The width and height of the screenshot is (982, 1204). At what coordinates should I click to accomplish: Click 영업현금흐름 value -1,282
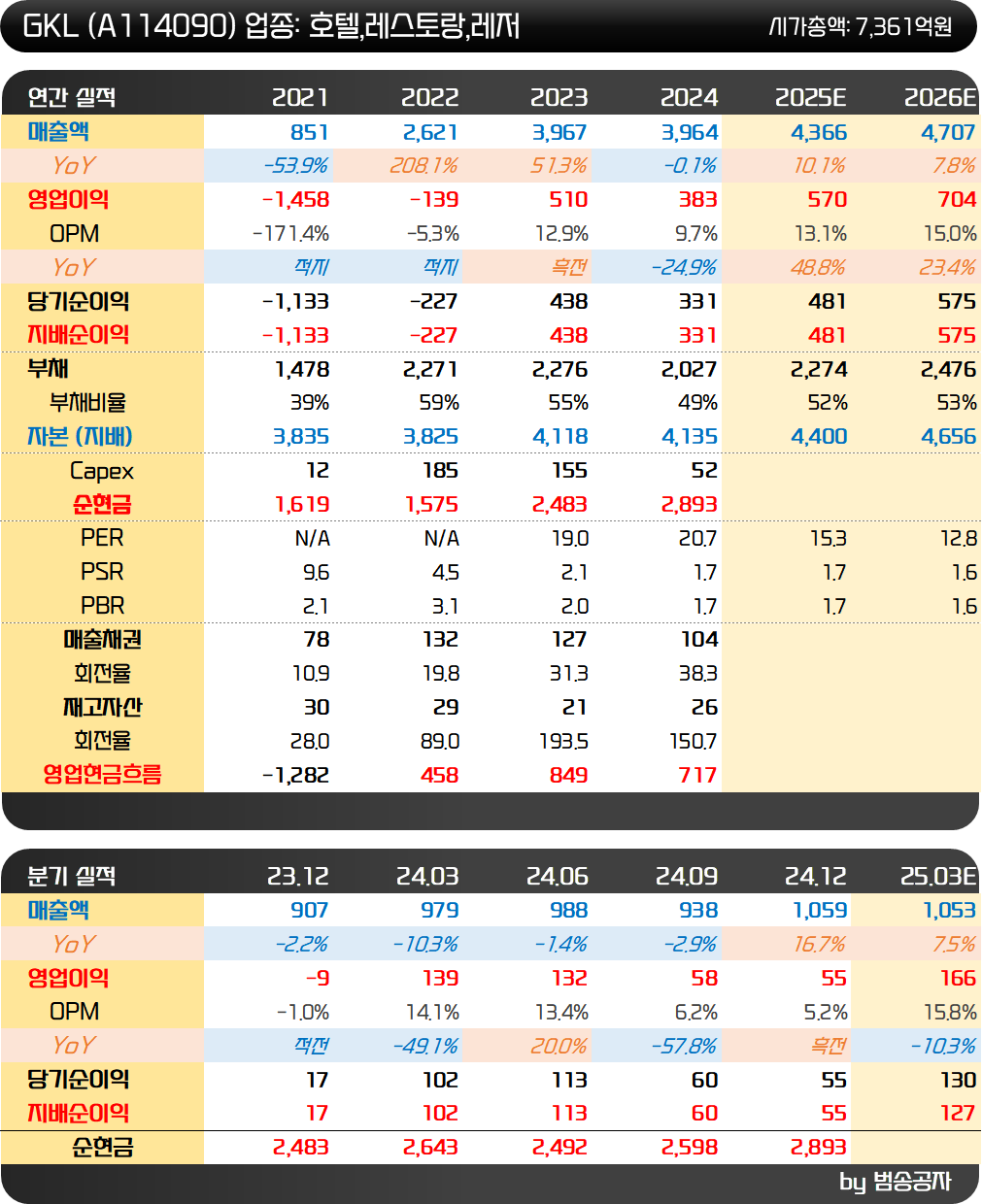pyautogui.click(x=295, y=776)
